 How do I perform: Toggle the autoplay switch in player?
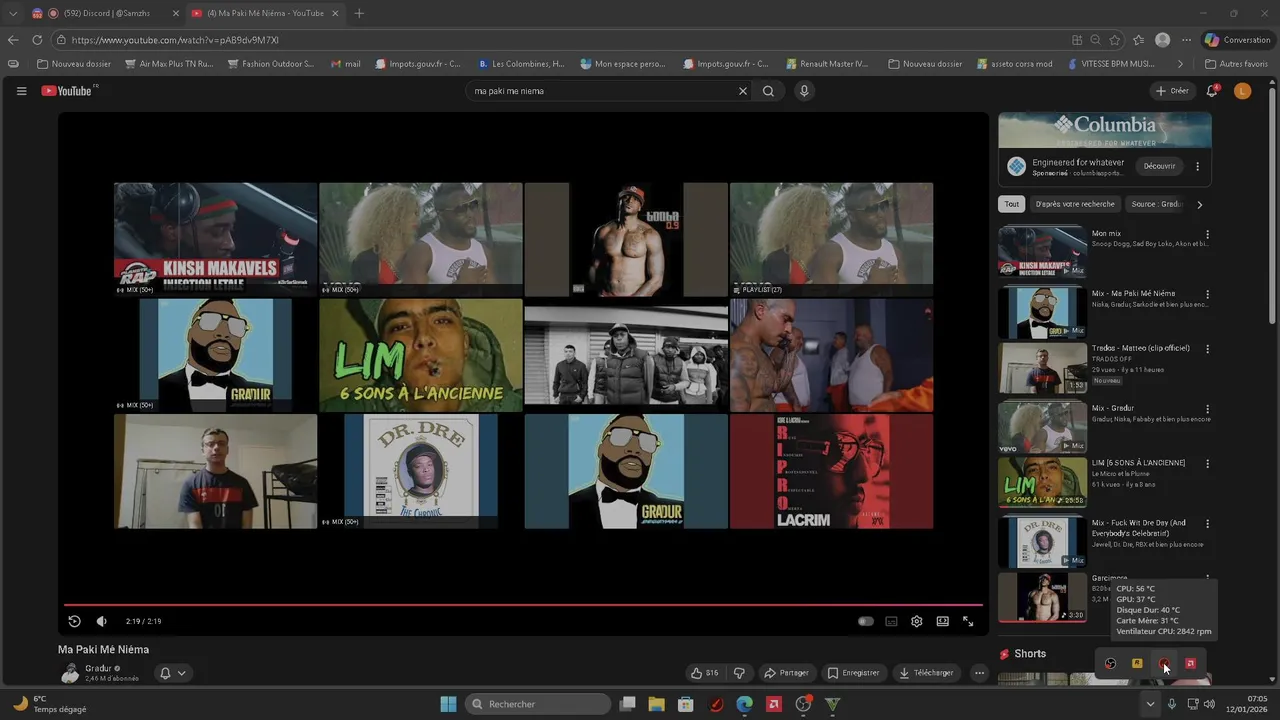click(866, 621)
